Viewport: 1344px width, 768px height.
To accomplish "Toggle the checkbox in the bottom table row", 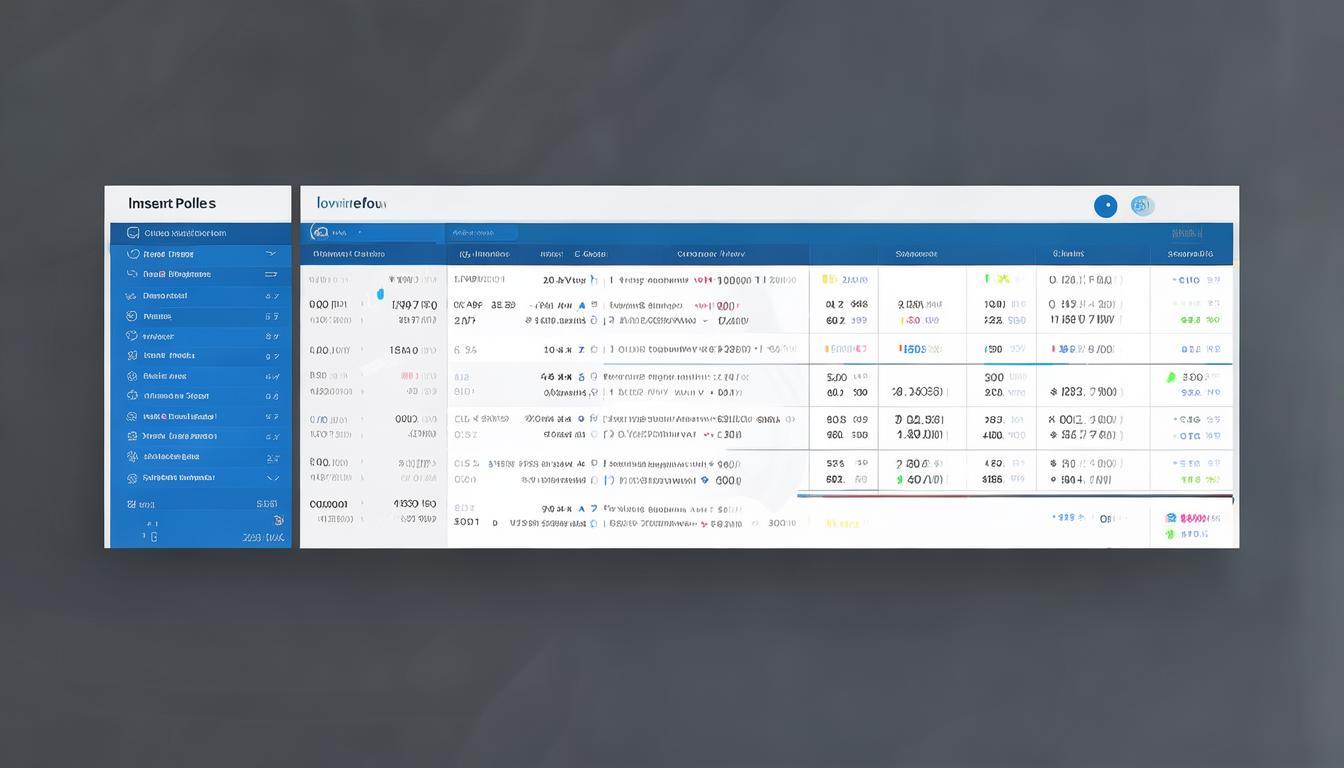I will pyautogui.click(x=594, y=522).
